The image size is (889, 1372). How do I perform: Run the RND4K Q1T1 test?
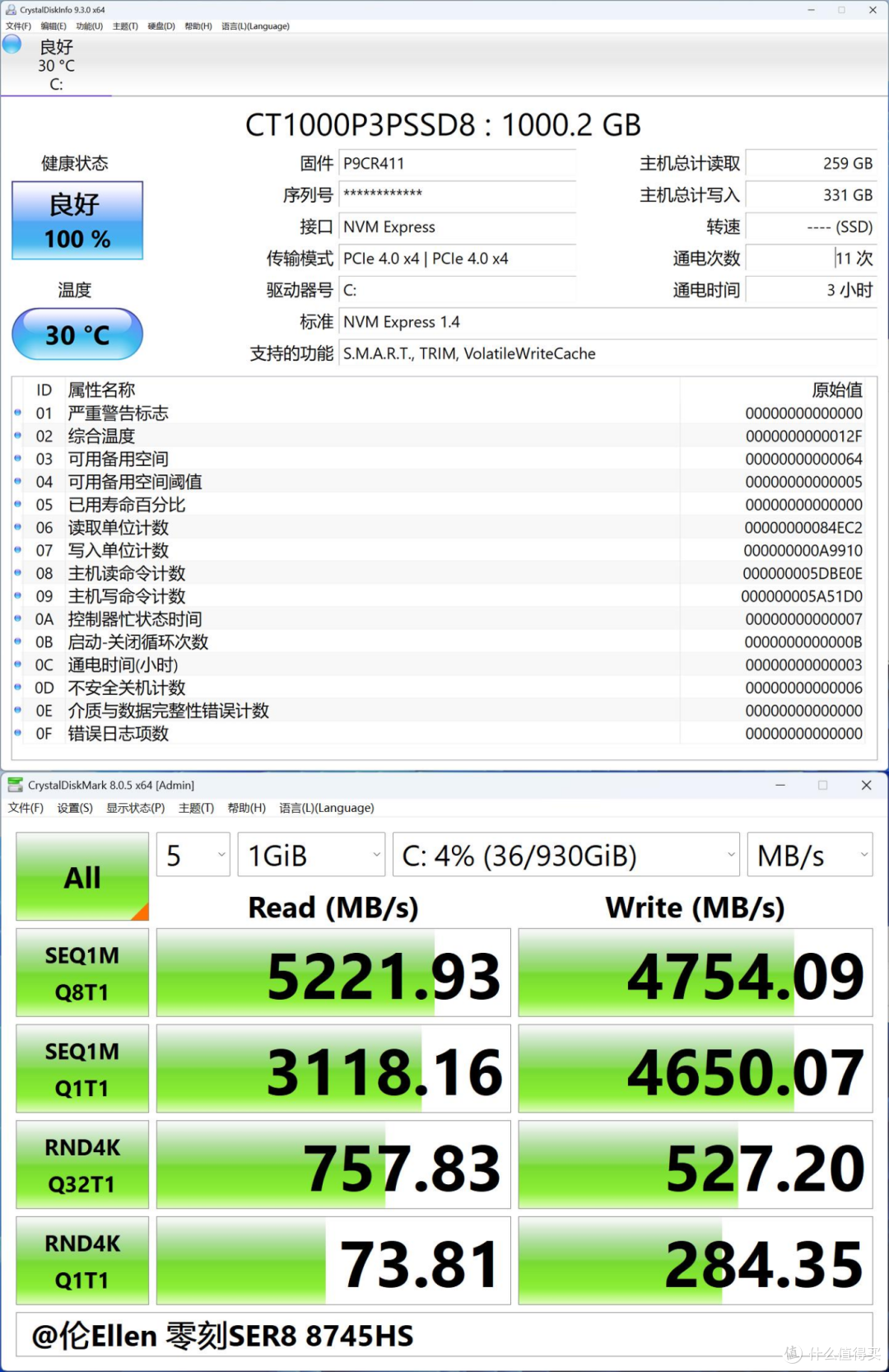pyautogui.click(x=82, y=1261)
